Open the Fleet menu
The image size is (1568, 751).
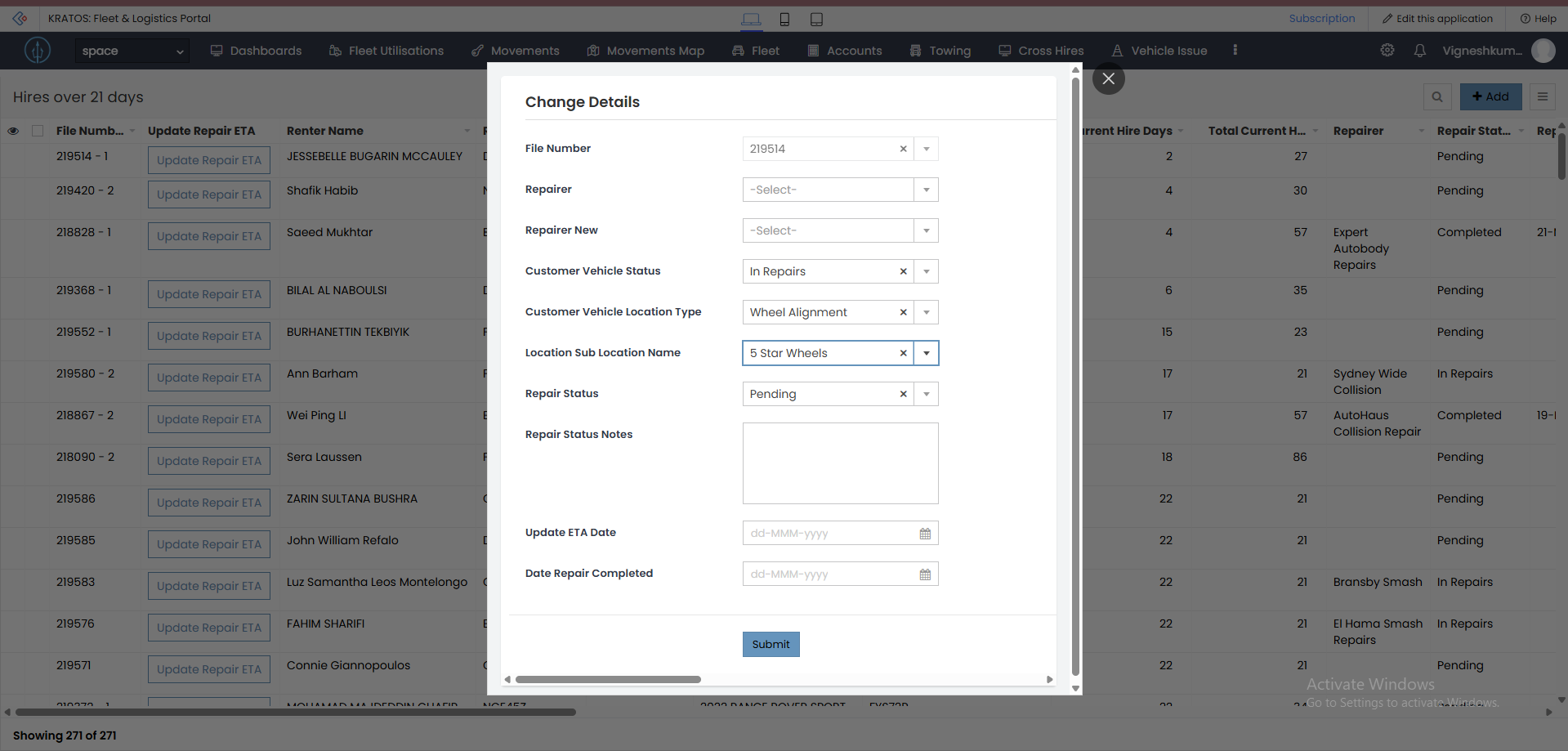point(756,51)
